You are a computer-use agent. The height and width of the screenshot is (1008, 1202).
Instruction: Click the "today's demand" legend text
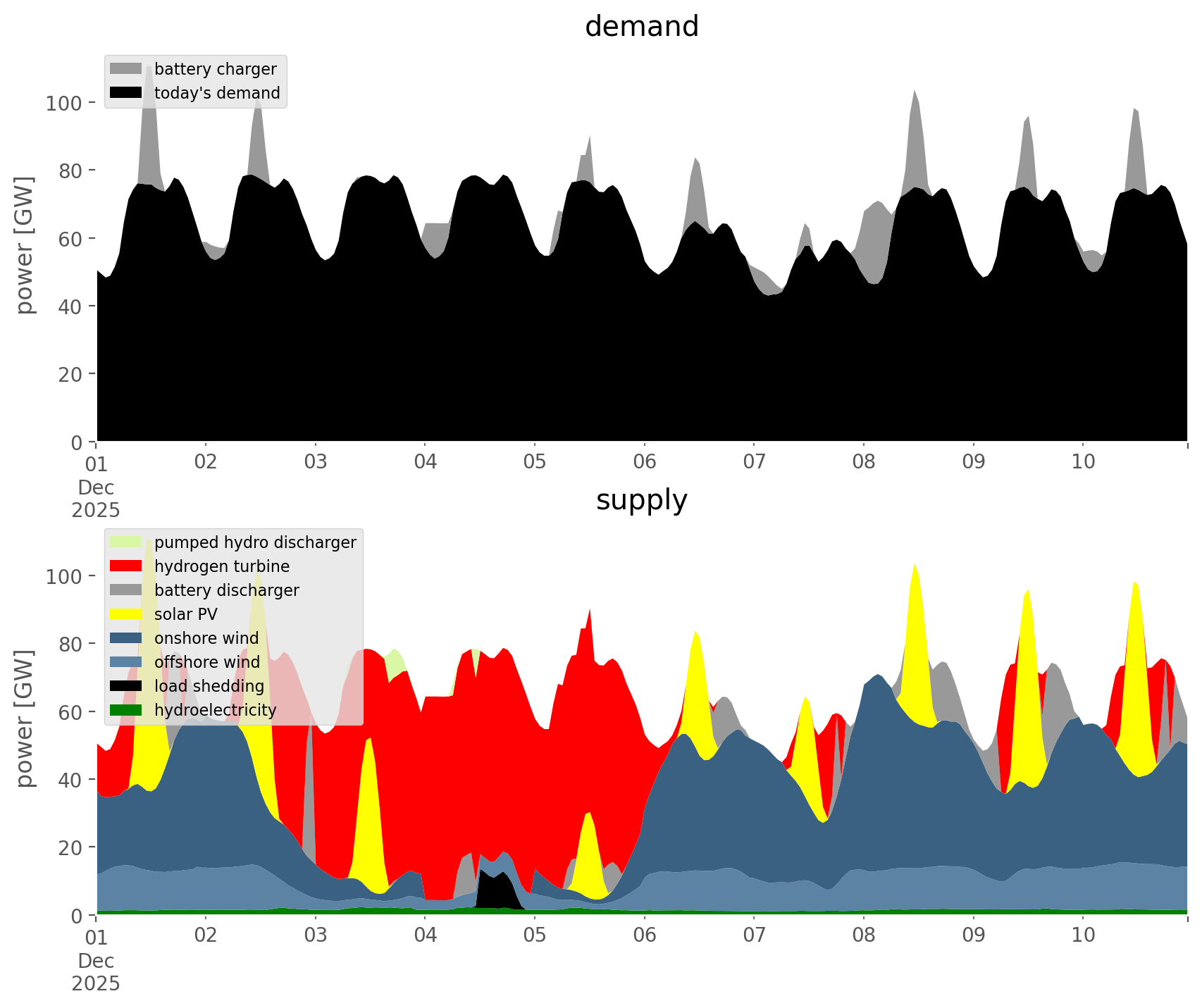click(x=217, y=93)
